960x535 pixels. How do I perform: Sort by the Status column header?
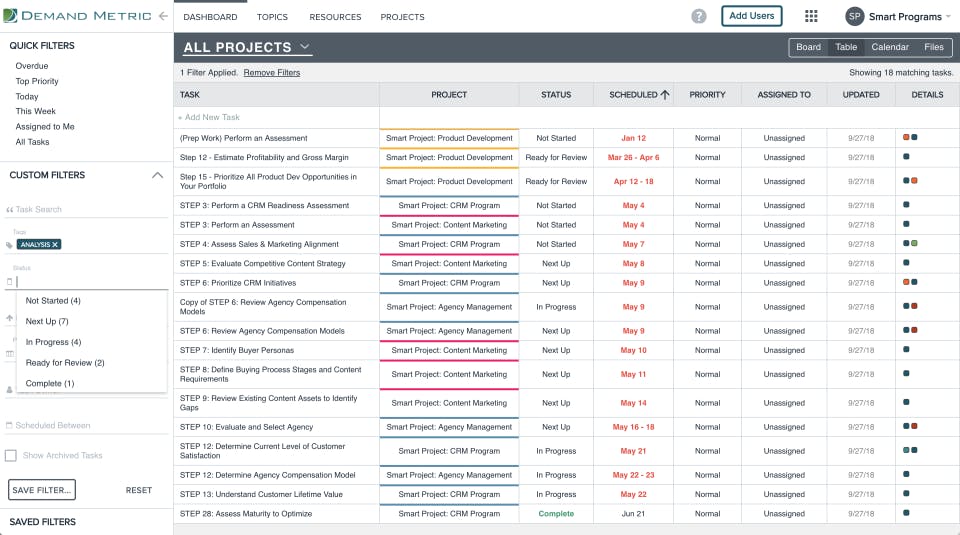(556, 95)
